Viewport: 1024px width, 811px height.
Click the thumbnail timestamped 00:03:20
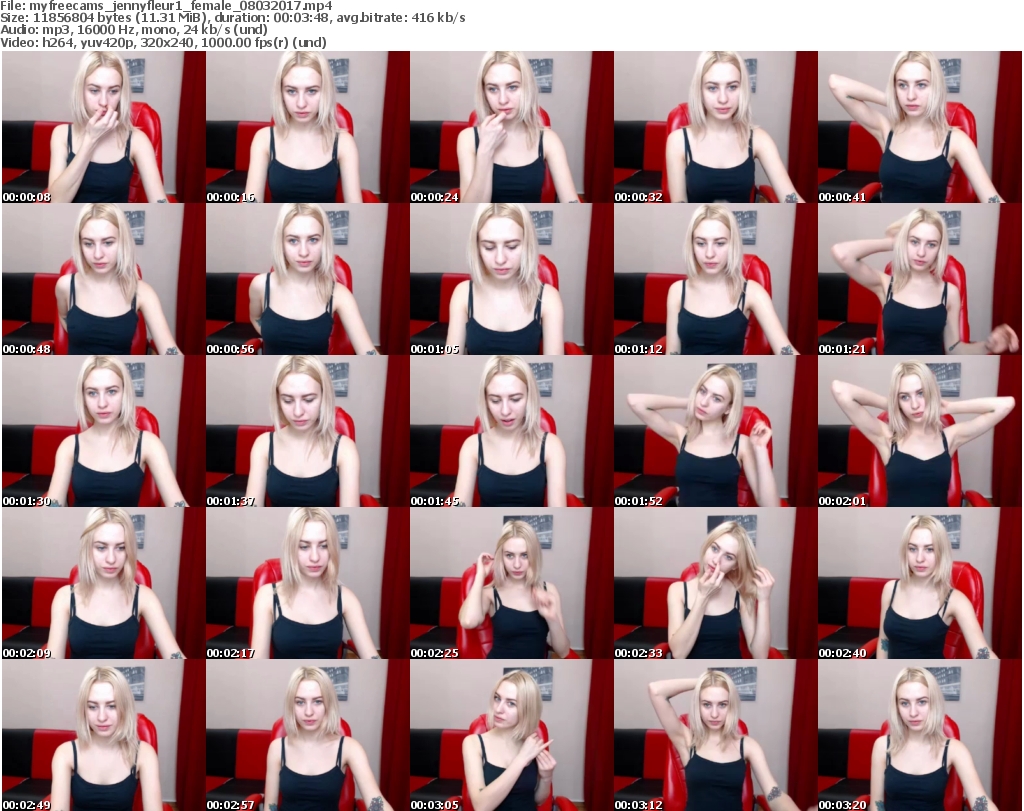920,735
